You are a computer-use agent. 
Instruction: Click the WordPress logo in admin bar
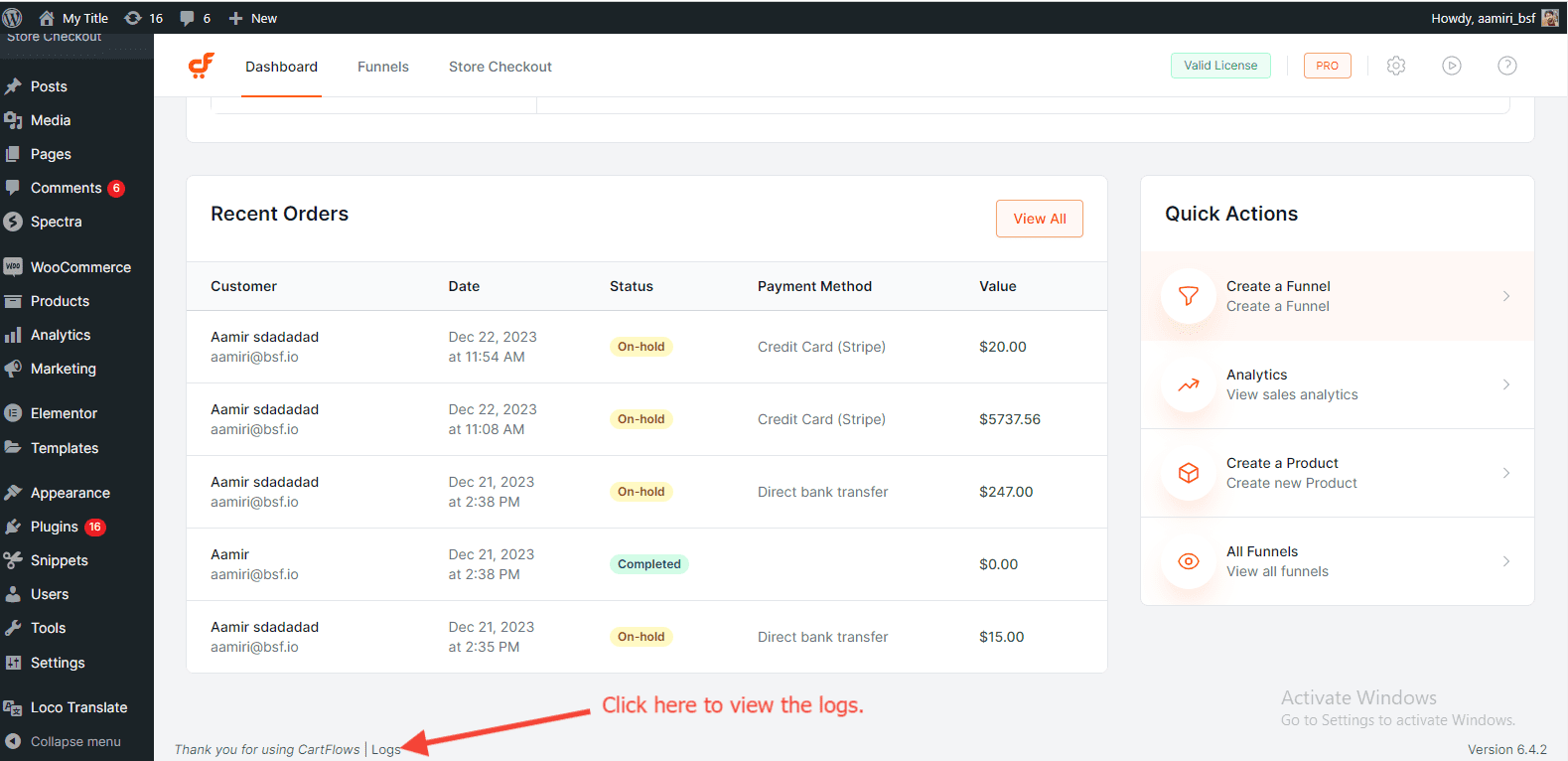[x=13, y=18]
